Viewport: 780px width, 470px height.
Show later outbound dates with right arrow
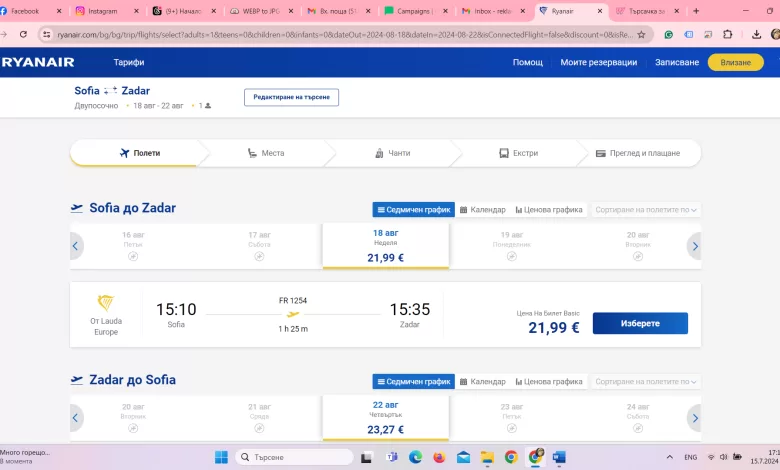(x=694, y=246)
